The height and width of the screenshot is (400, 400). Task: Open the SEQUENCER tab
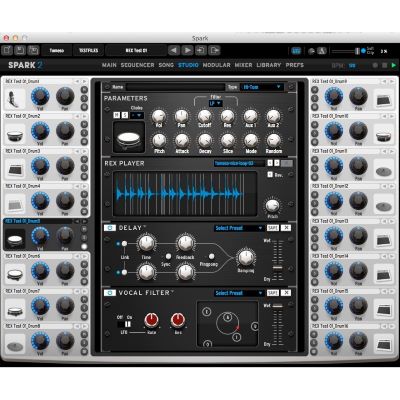tap(137, 65)
